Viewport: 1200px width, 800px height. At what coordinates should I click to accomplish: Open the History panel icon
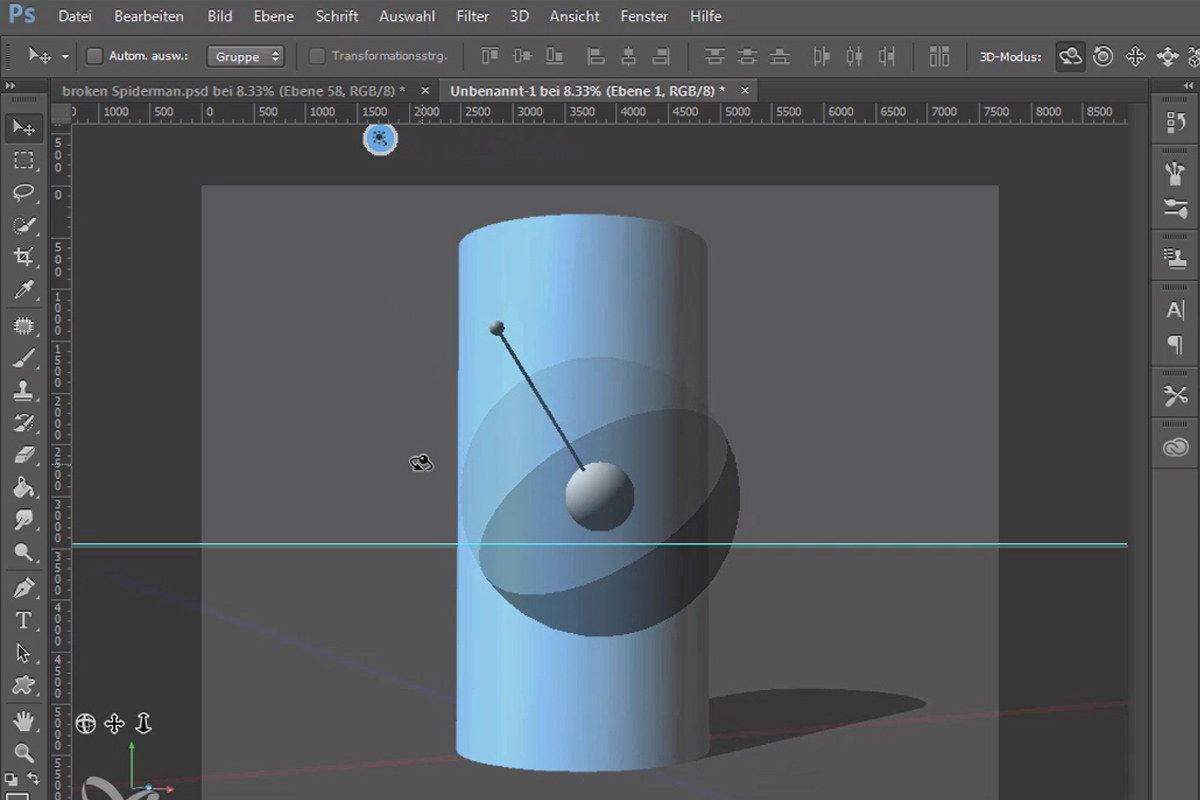tap(1175, 122)
